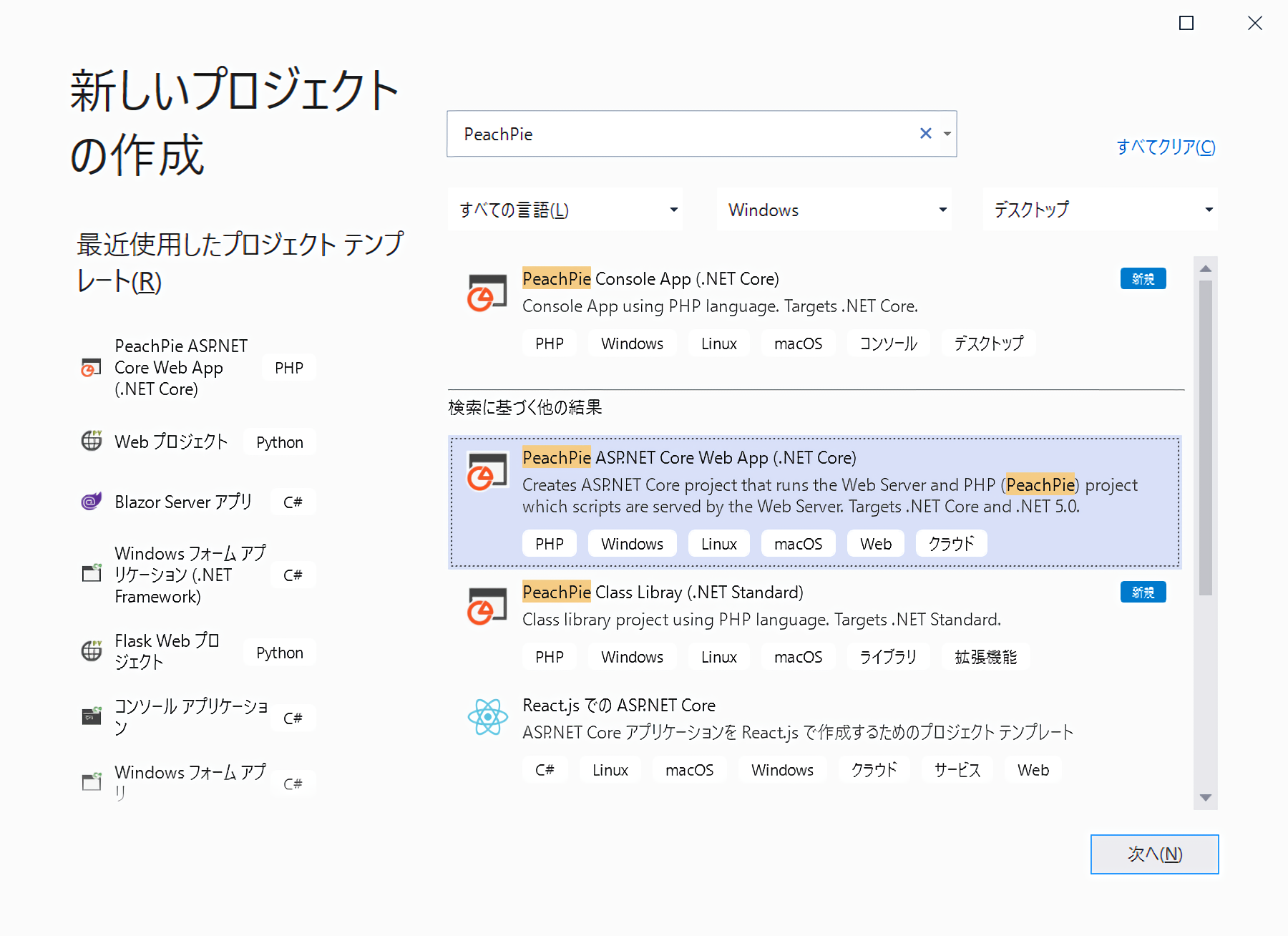Click the PeachPie Class Library template icon

[487, 606]
